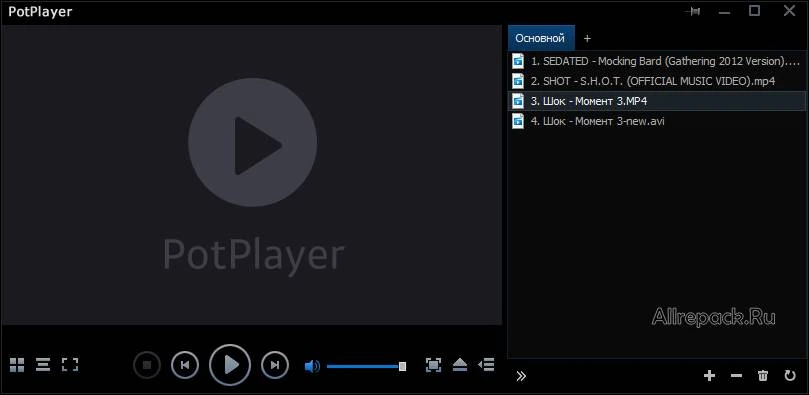The width and height of the screenshot is (809, 395).
Task: Toggle the playlist panel visibility
Action: [486, 365]
